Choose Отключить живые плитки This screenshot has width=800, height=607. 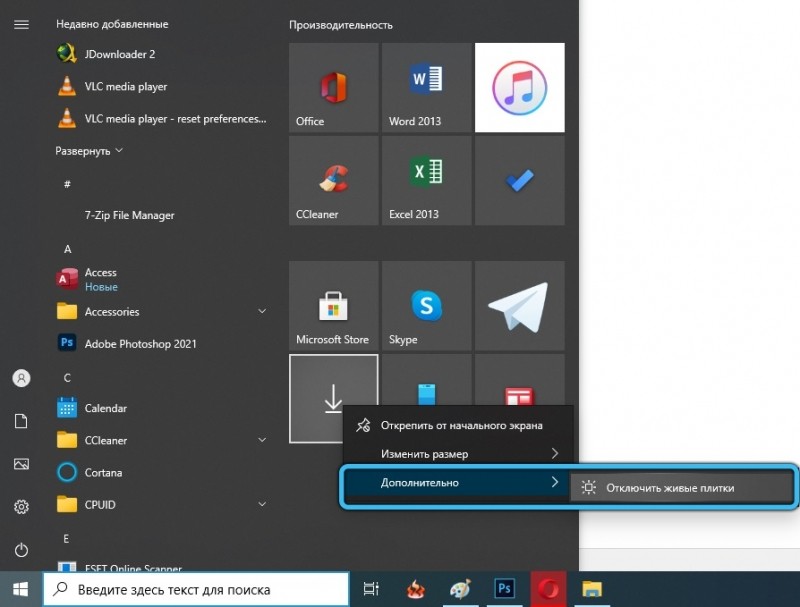[x=681, y=488]
